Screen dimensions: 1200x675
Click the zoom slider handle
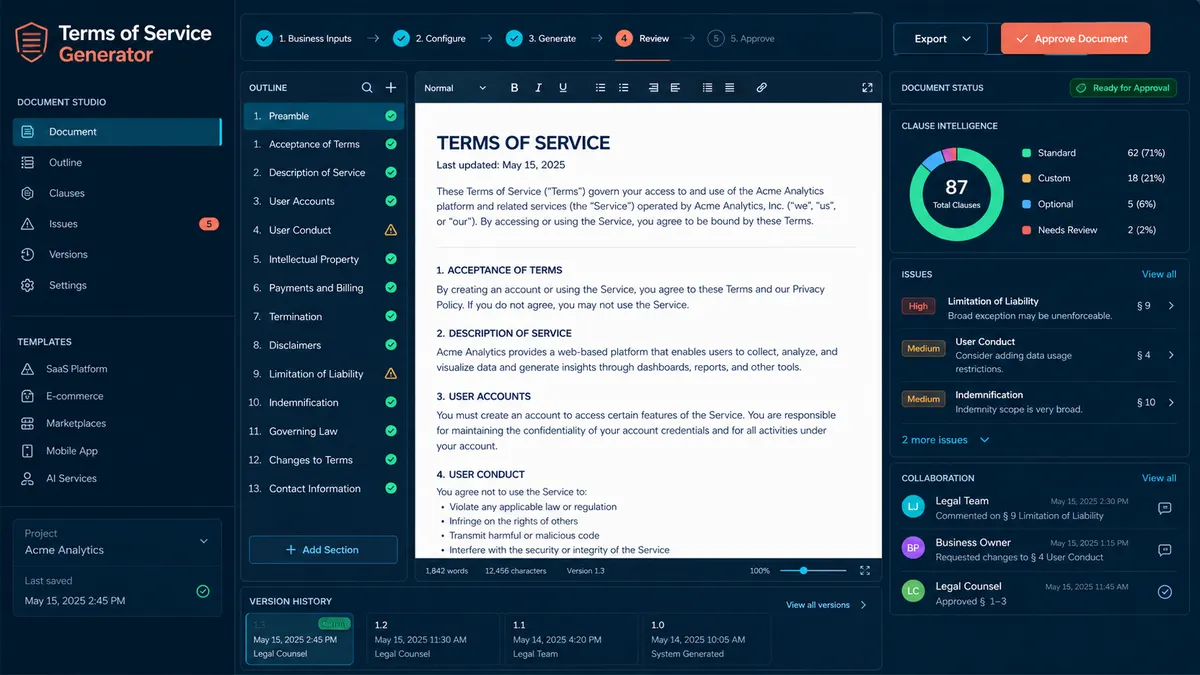click(803, 571)
